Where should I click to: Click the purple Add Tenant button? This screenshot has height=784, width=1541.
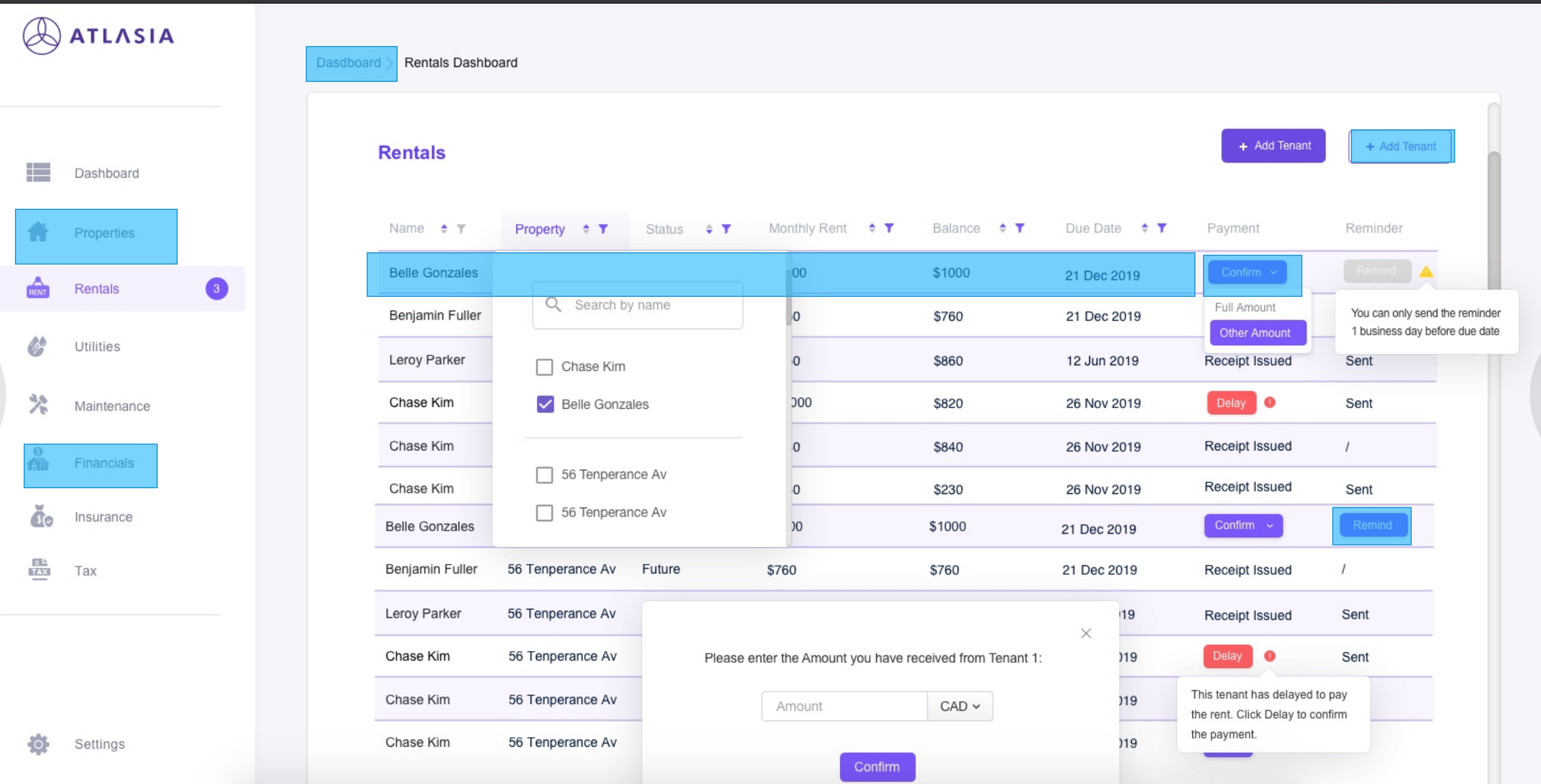(x=1273, y=146)
